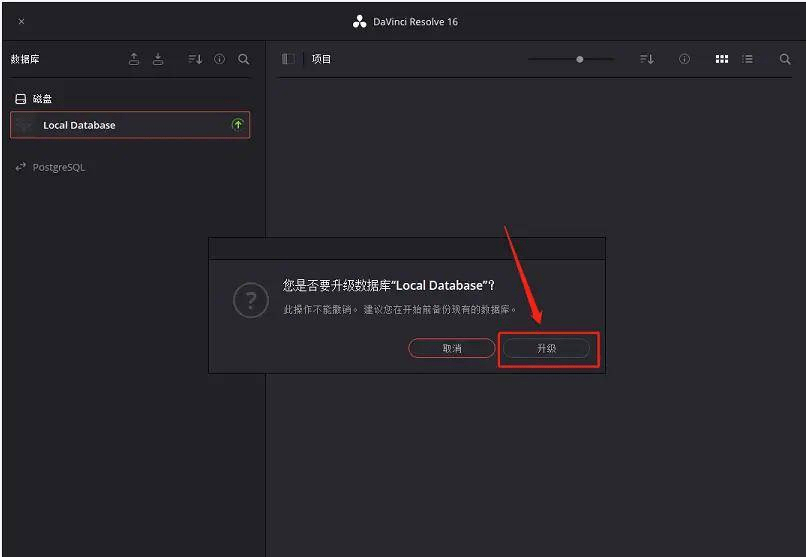Image resolution: width=806 pixels, height=557 pixels.
Task: Click the 项目 projects heading
Action: pos(321,59)
